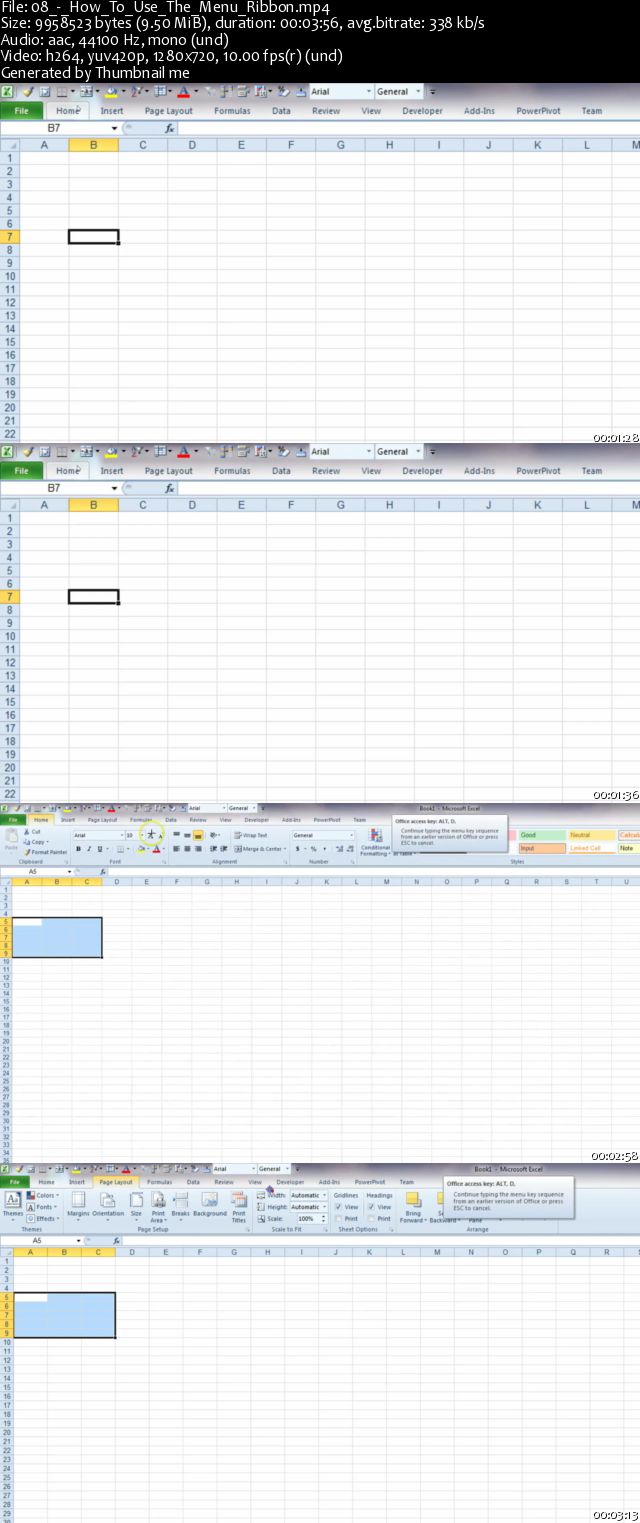Click column header H in the 00:01:56 frame
The width and height of the screenshot is (640, 1523).
click(x=390, y=505)
